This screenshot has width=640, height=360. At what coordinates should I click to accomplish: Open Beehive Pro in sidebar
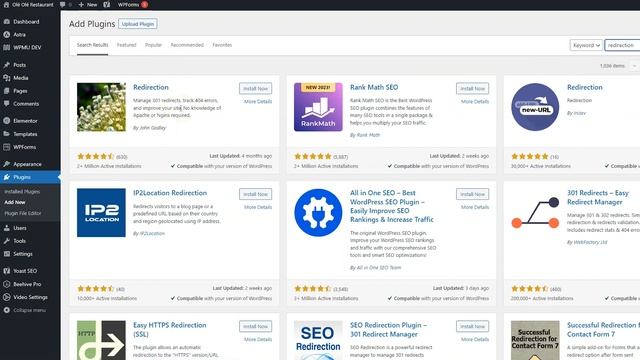(x=27, y=284)
